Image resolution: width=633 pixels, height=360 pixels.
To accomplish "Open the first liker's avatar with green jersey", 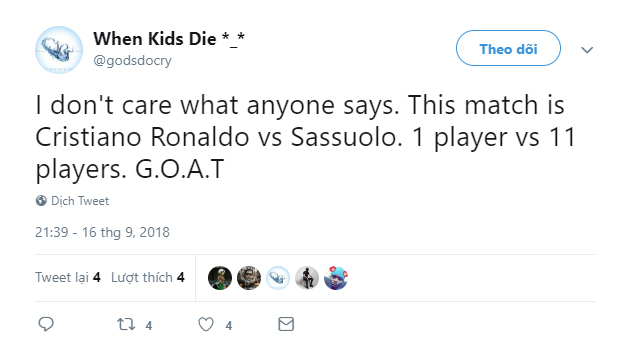I will tap(220, 278).
